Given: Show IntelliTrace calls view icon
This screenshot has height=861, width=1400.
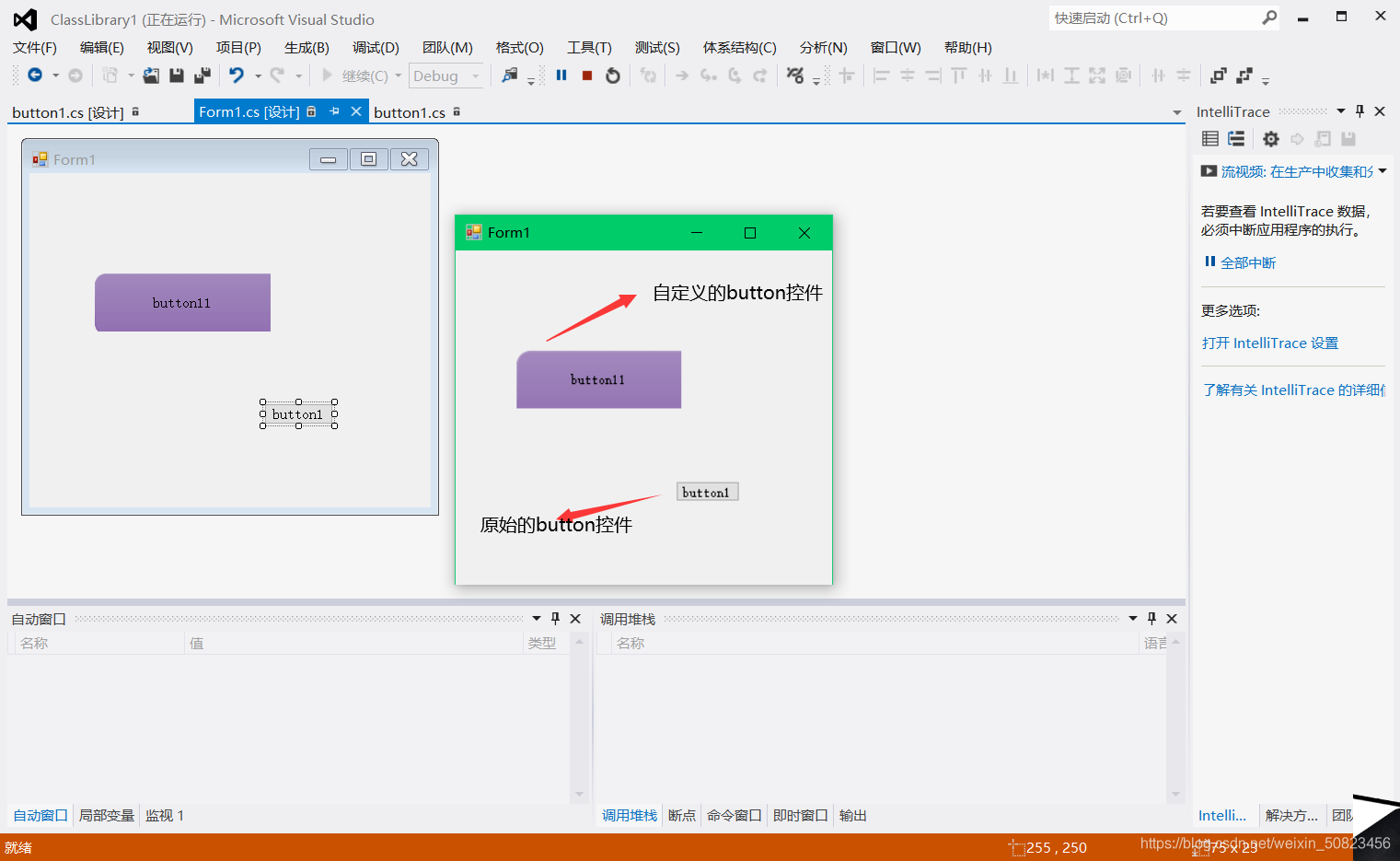Looking at the screenshot, I should click(1236, 138).
